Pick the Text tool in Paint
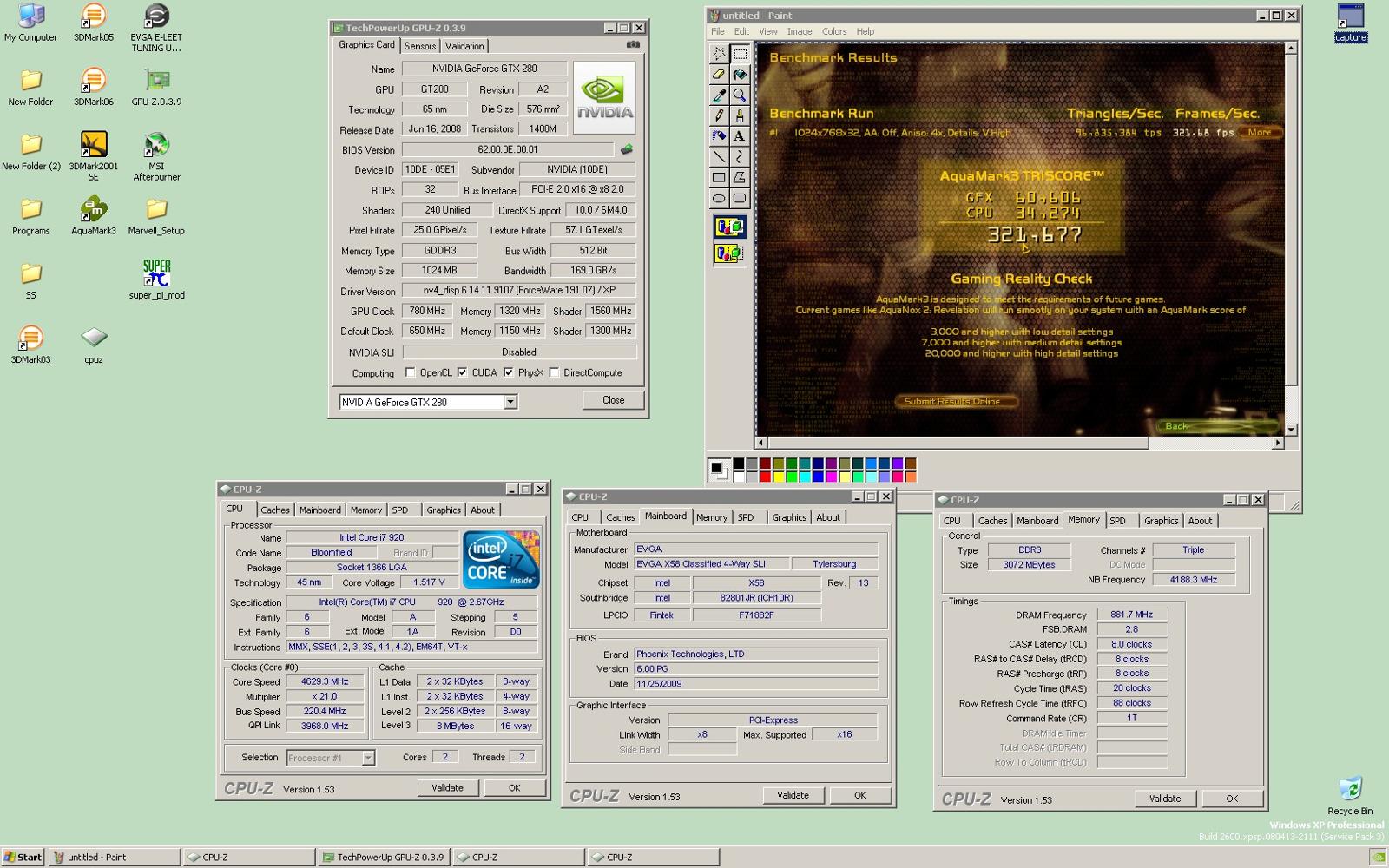Viewport: 1389px width, 868px height. click(x=740, y=136)
